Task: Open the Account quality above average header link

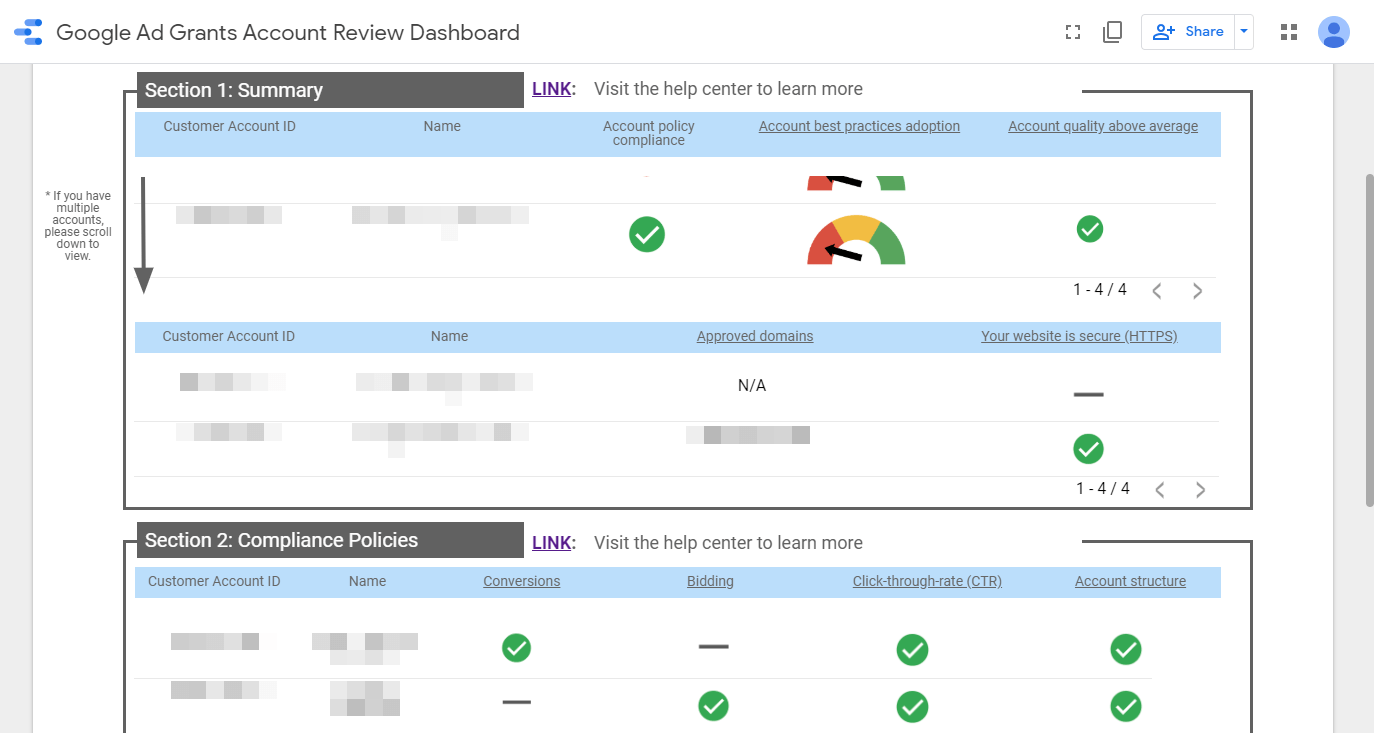Action: click(1103, 126)
